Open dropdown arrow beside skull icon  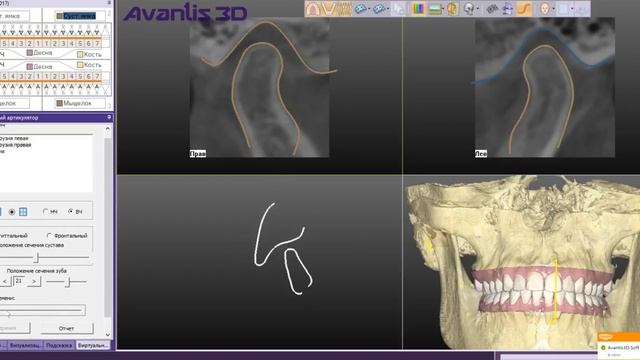tap(478, 9)
